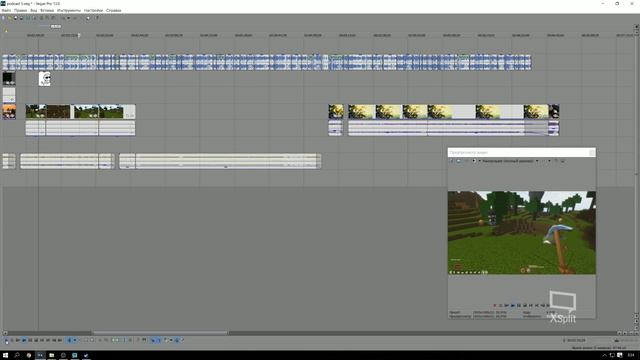
Task: Click the Minecraft frame in Video Preview
Action: tap(522, 233)
